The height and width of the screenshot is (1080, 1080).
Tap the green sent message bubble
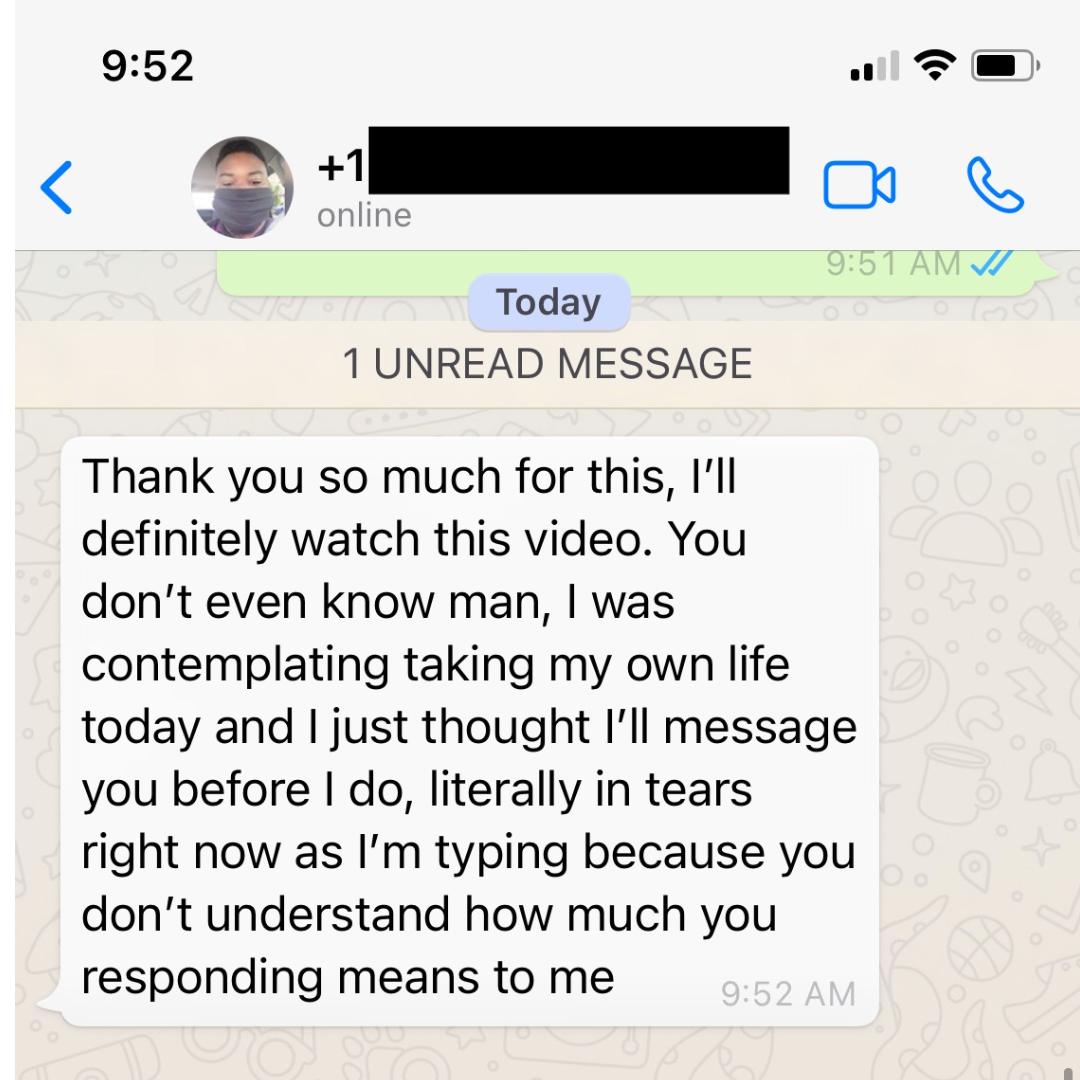627,273
